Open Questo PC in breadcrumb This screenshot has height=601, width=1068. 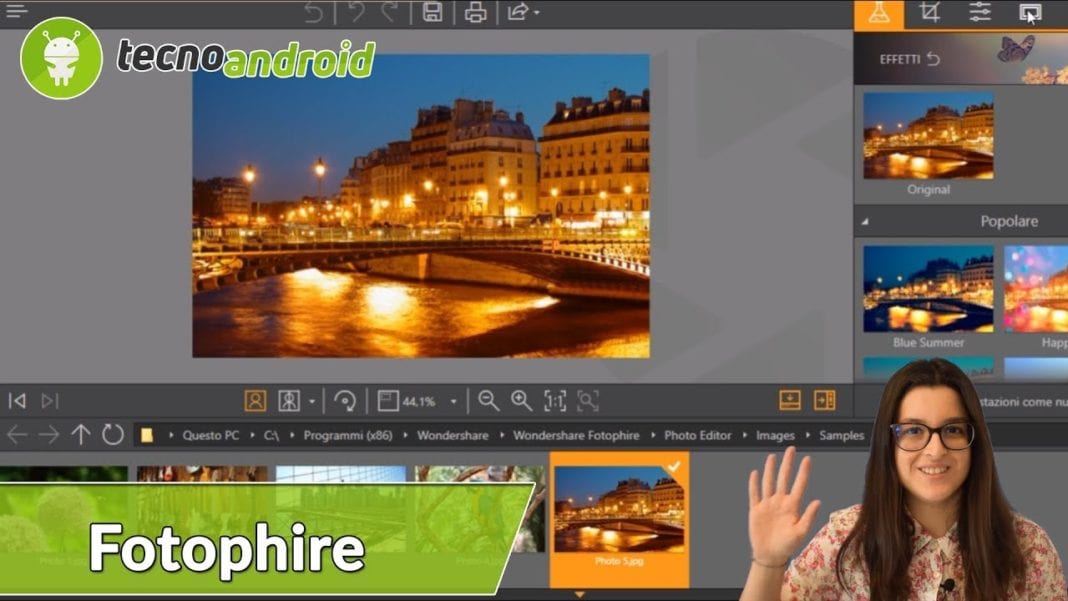pos(210,435)
